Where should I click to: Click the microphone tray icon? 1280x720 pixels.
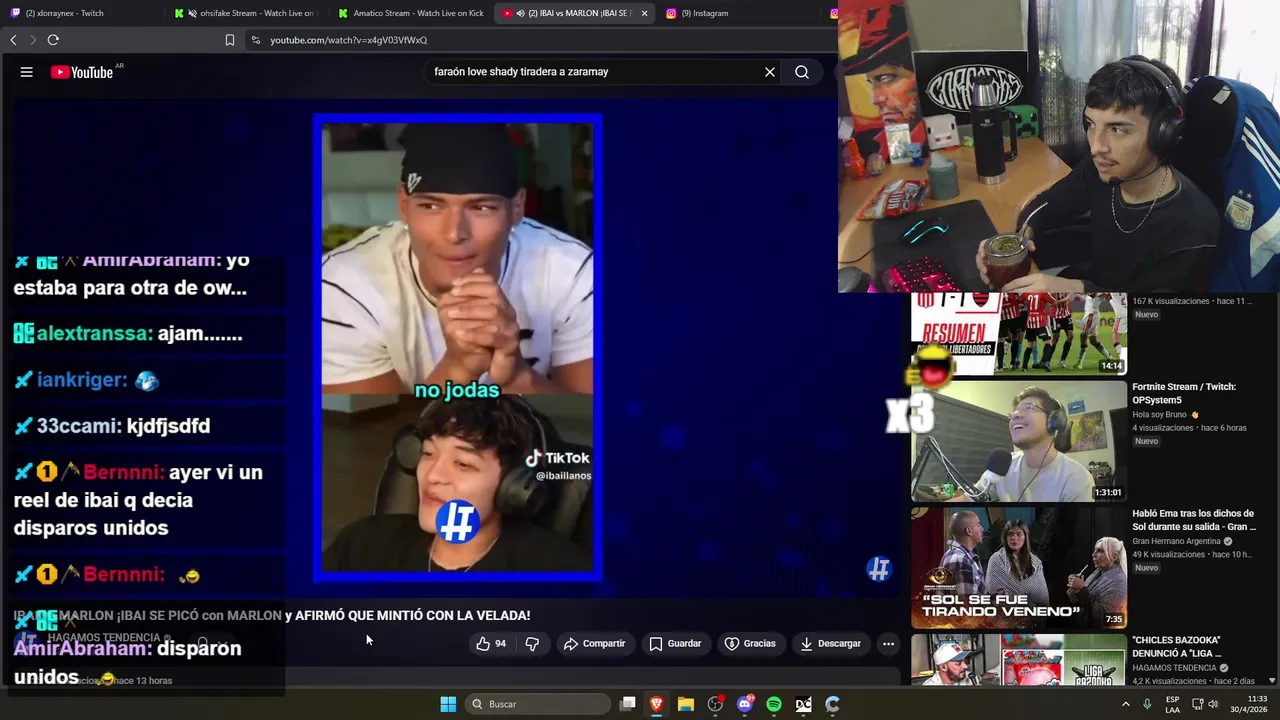point(1147,704)
